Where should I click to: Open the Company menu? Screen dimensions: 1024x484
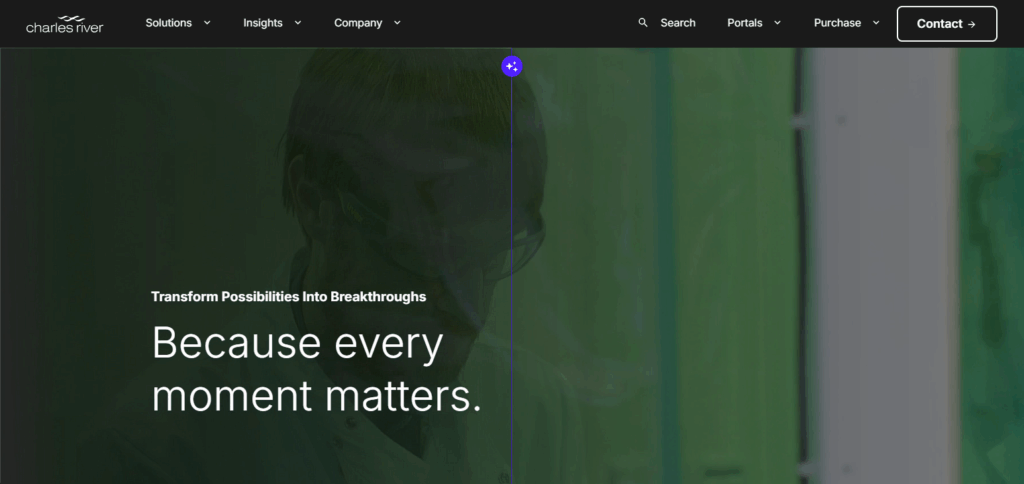[358, 23]
